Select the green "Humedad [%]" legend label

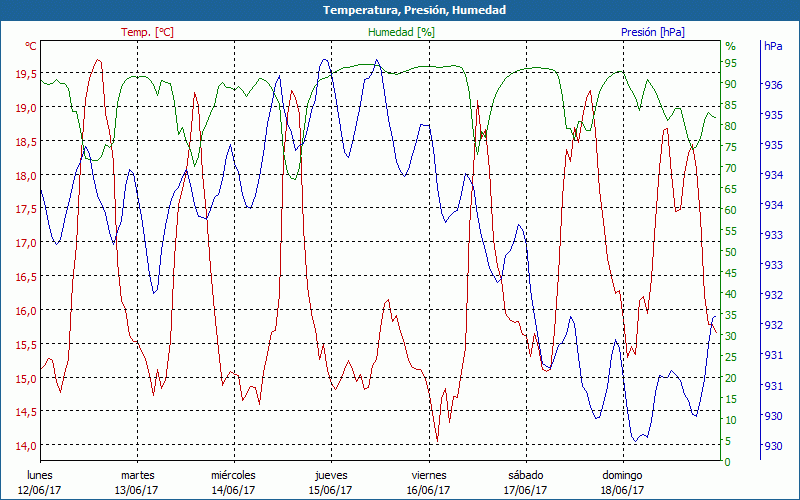(x=402, y=32)
